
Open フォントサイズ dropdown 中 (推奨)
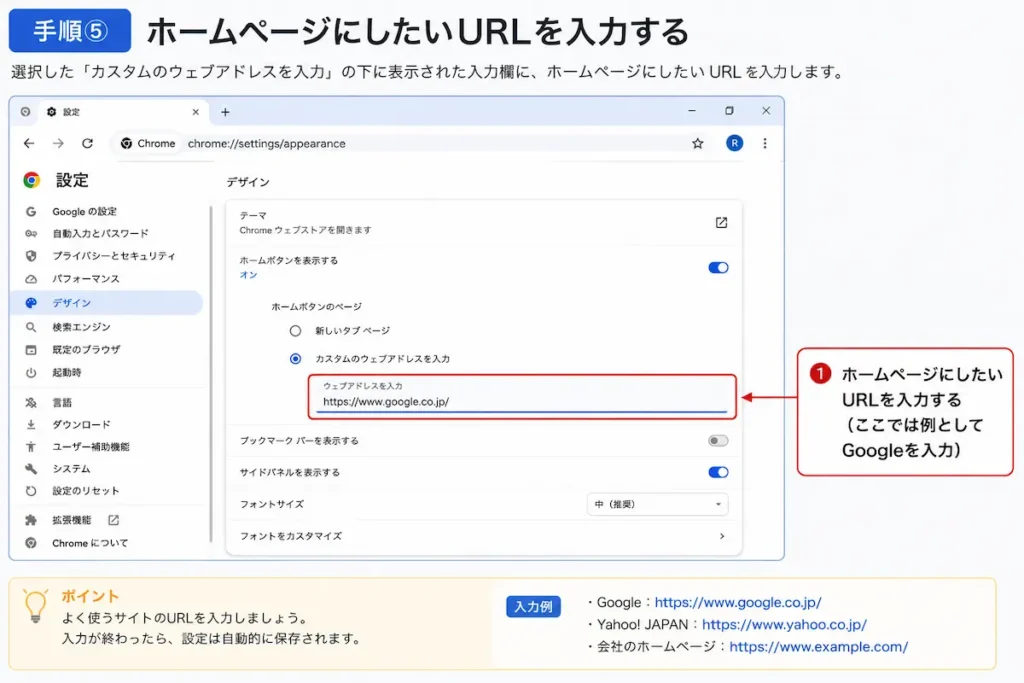pyautogui.click(x=657, y=504)
